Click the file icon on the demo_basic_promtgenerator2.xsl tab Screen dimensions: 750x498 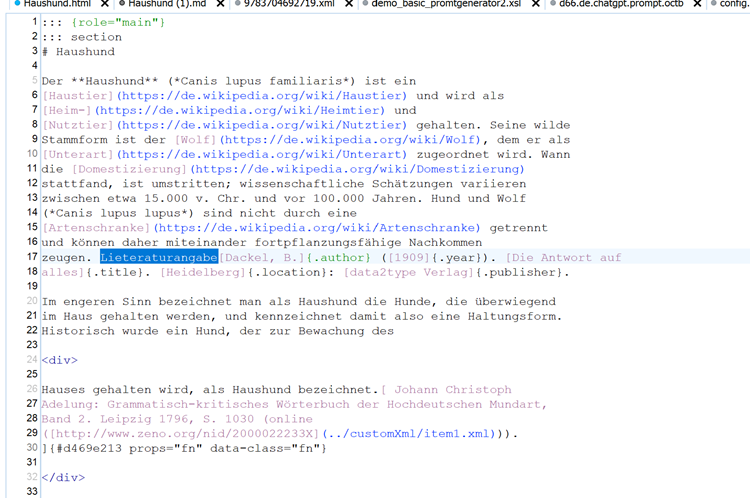(365, 3)
